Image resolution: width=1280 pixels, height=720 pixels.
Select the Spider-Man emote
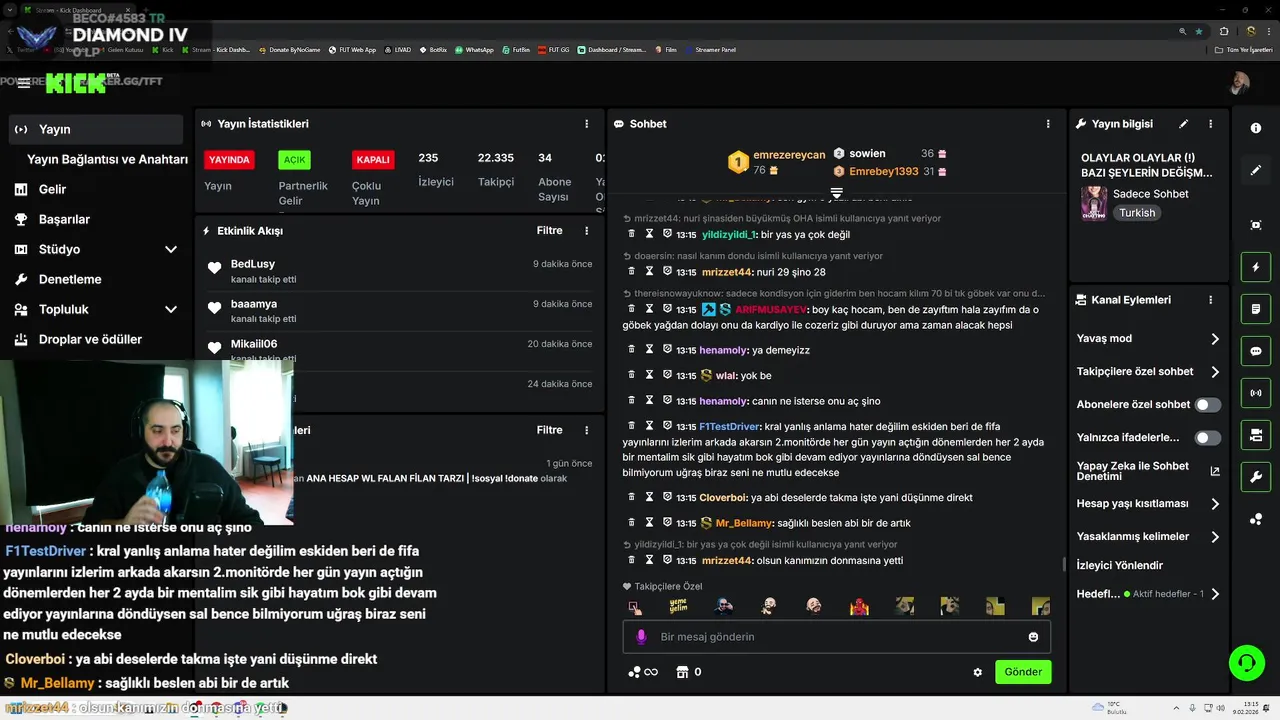859,606
